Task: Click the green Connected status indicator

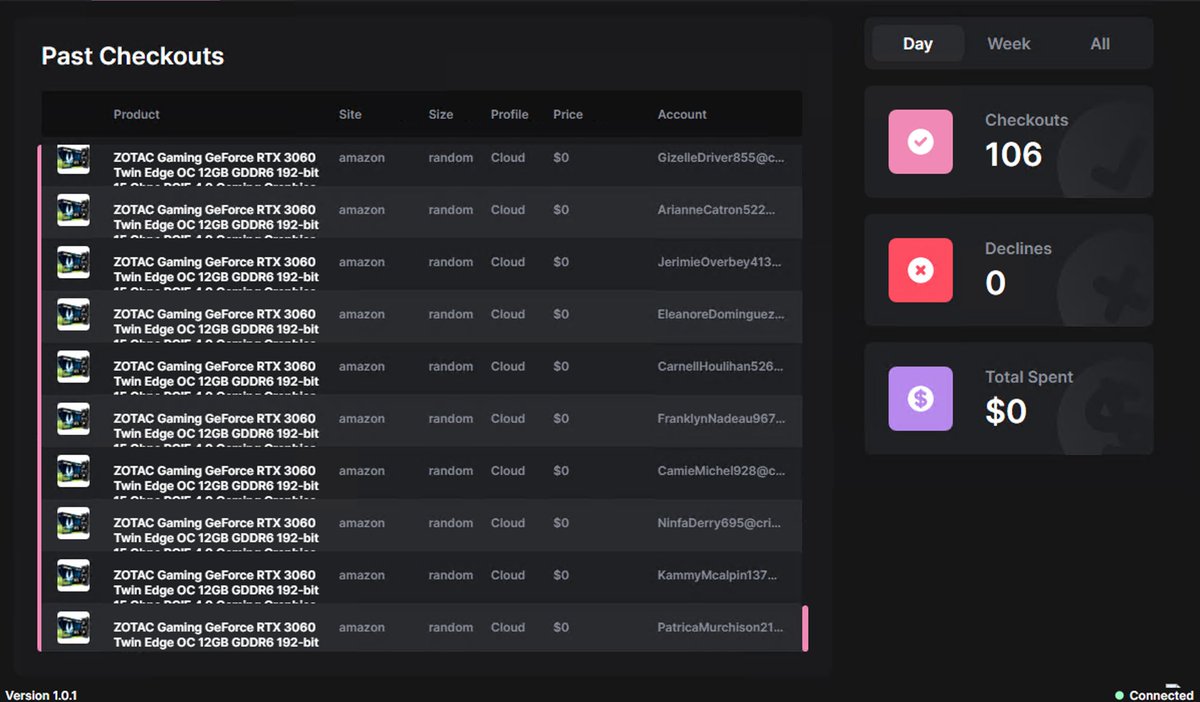Action: point(1119,695)
